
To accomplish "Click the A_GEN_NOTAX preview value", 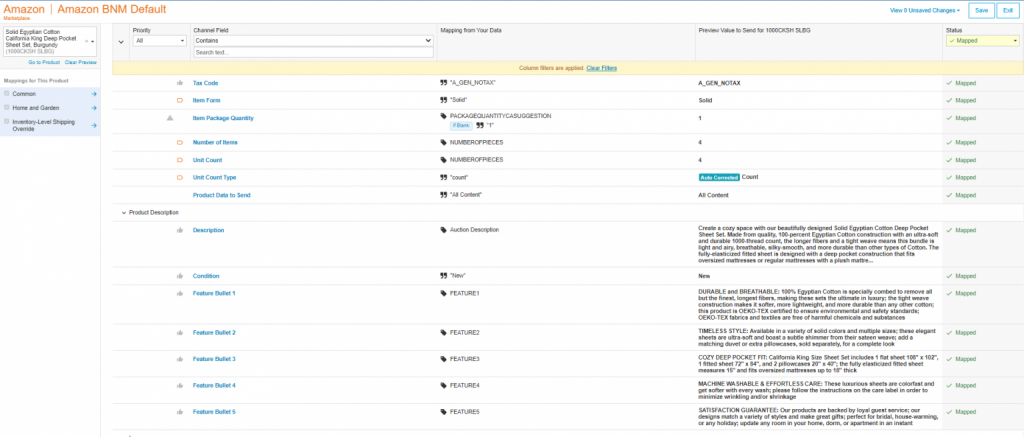I will pos(720,83).
